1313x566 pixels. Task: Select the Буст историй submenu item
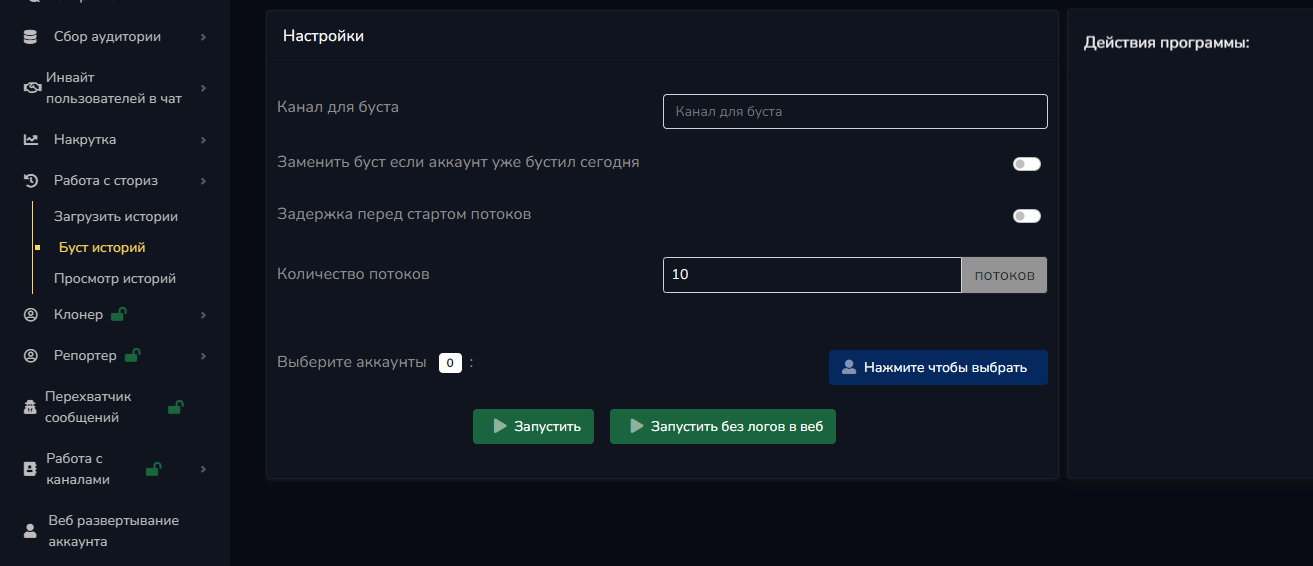pyautogui.click(x=102, y=247)
